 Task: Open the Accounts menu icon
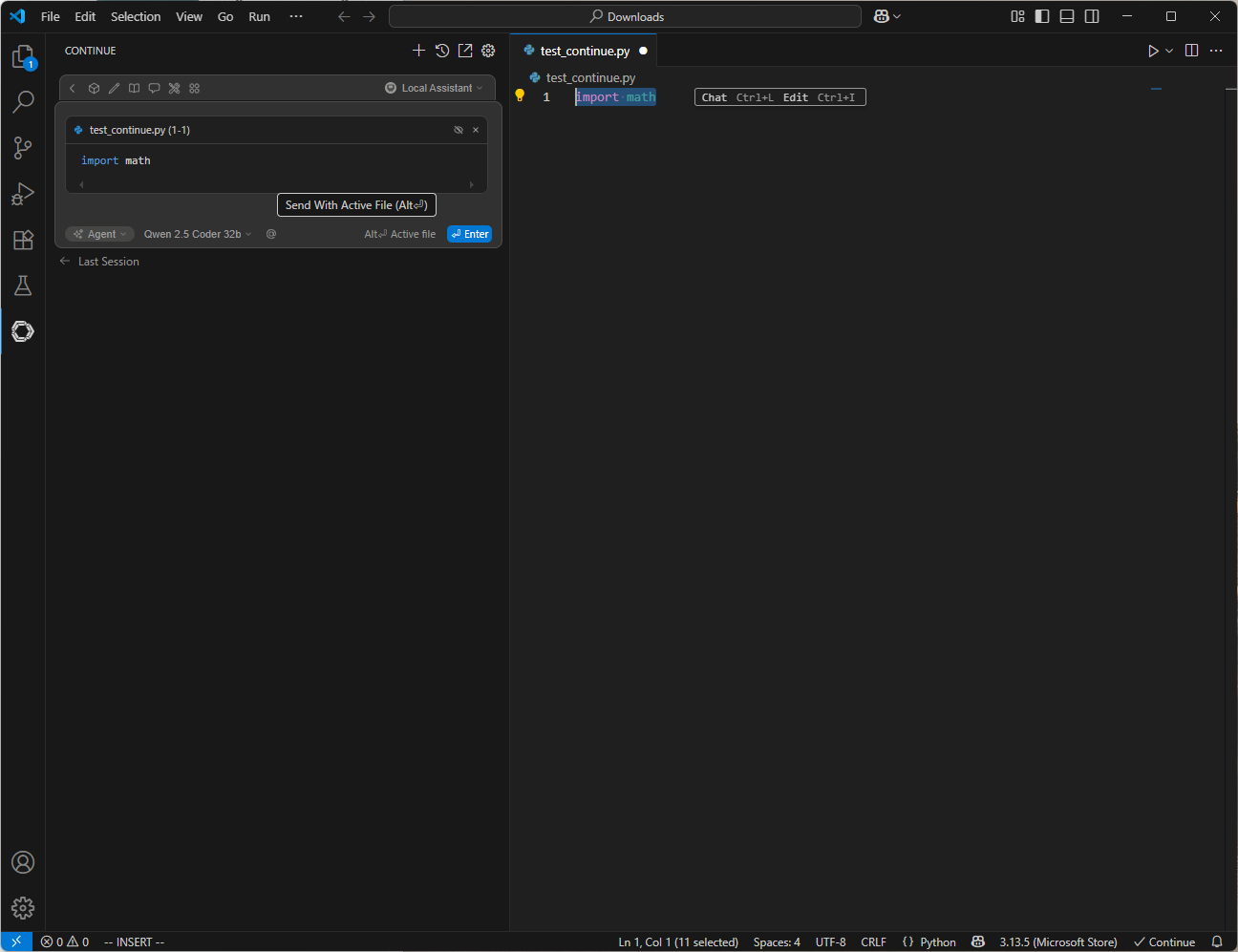[23, 862]
